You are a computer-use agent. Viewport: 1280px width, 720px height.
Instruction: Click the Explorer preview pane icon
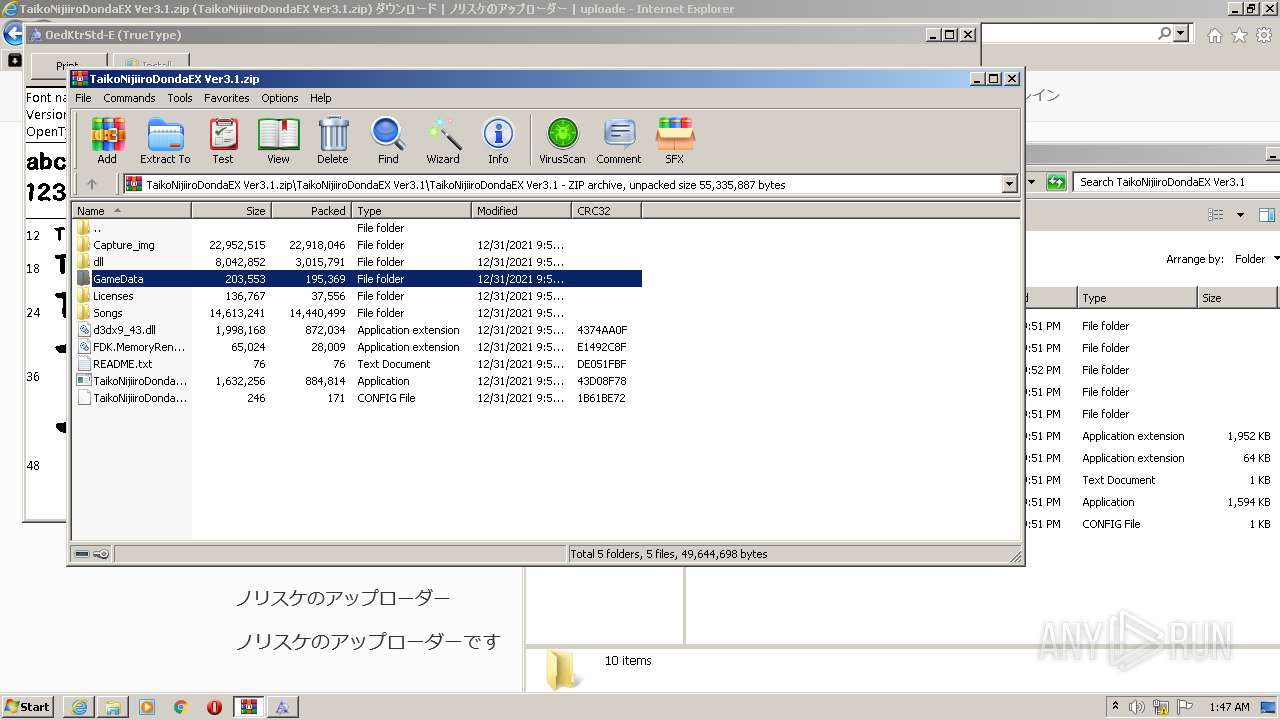pos(1266,215)
